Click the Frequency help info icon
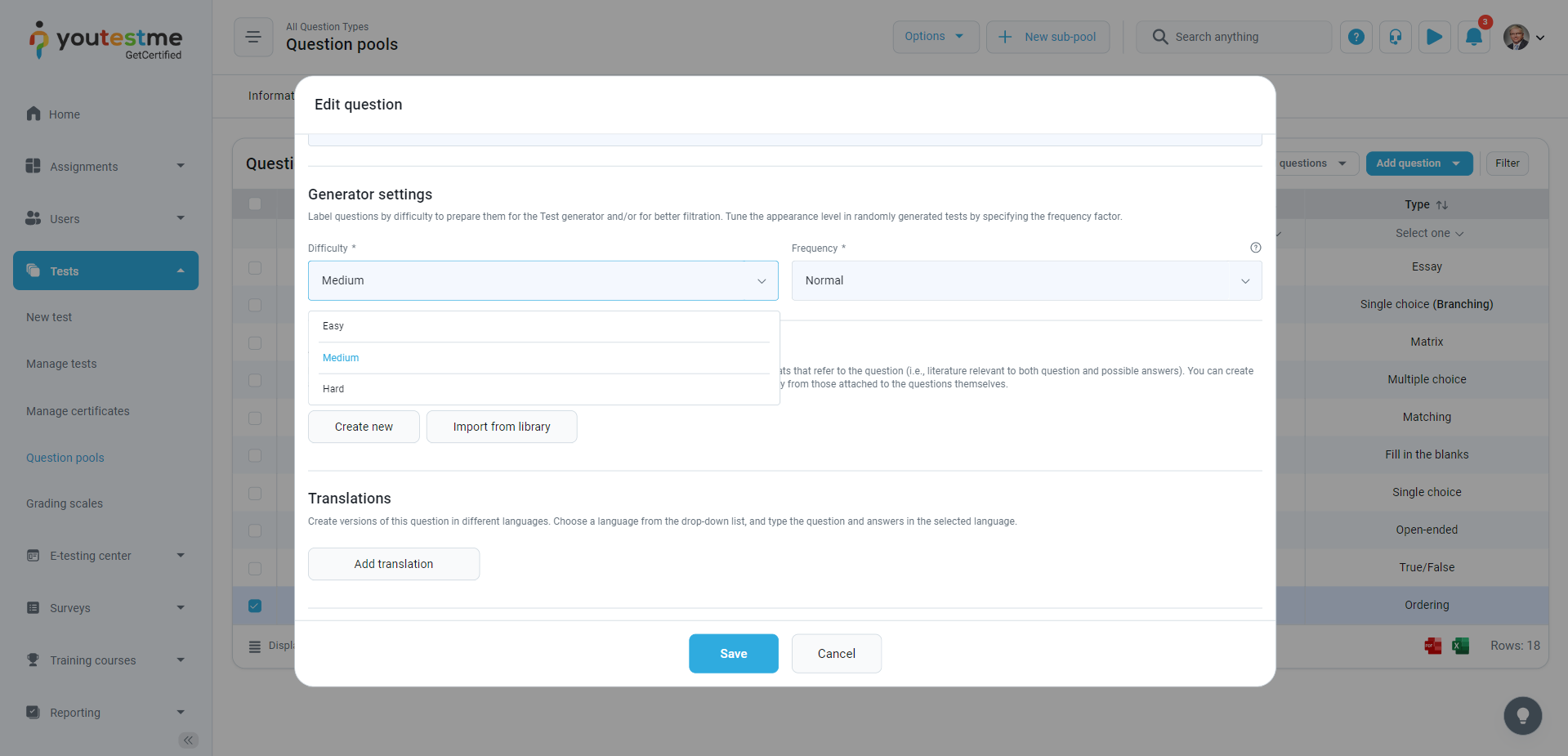The height and width of the screenshot is (756, 1568). (x=1255, y=248)
